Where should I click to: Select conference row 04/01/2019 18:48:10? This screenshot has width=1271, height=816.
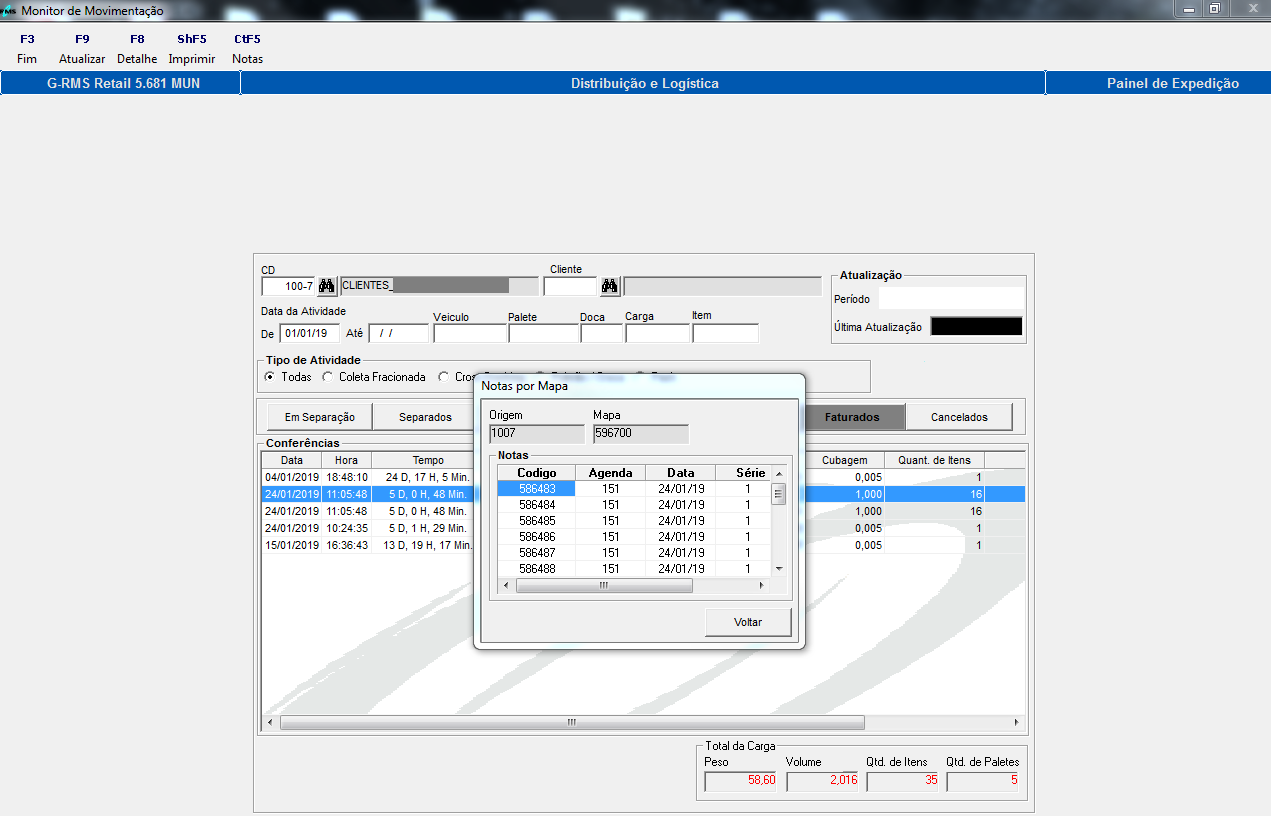(643, 478)
